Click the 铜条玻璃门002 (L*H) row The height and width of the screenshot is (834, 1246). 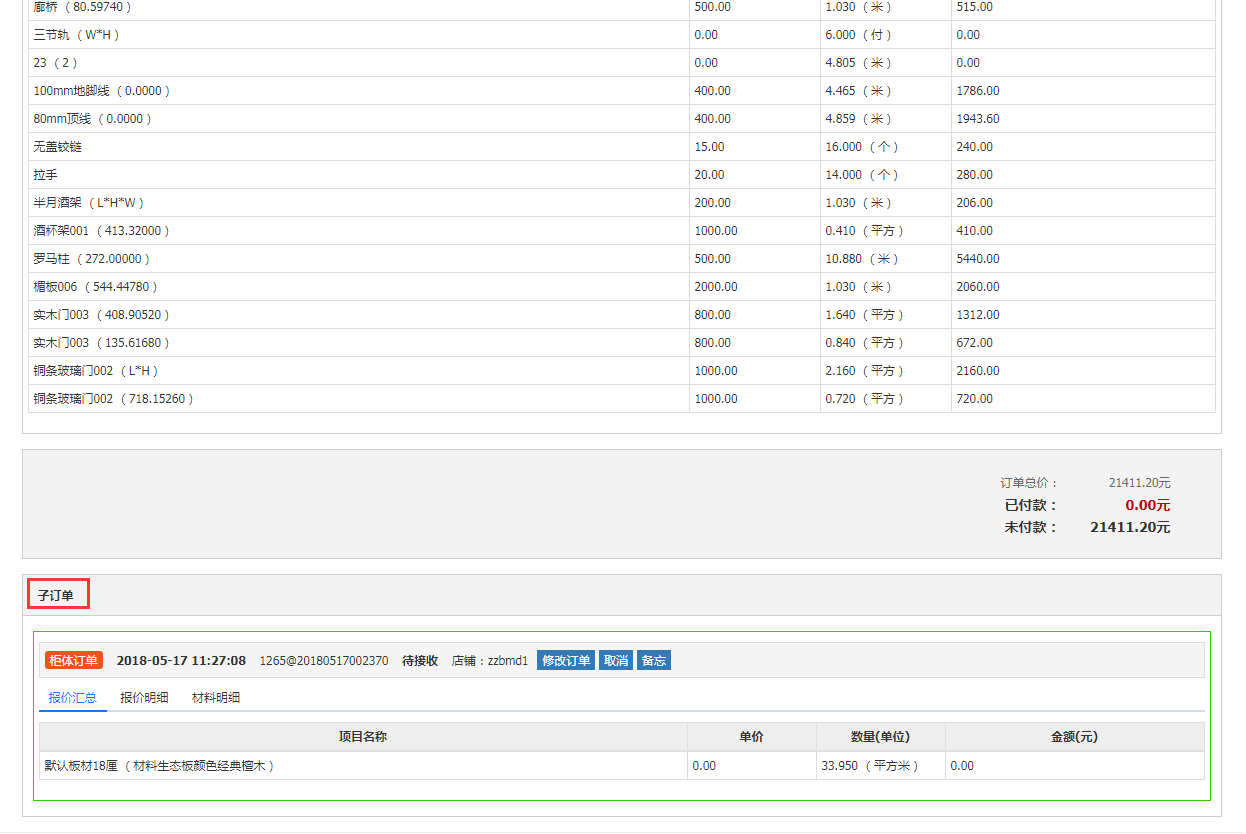[96, 371]
